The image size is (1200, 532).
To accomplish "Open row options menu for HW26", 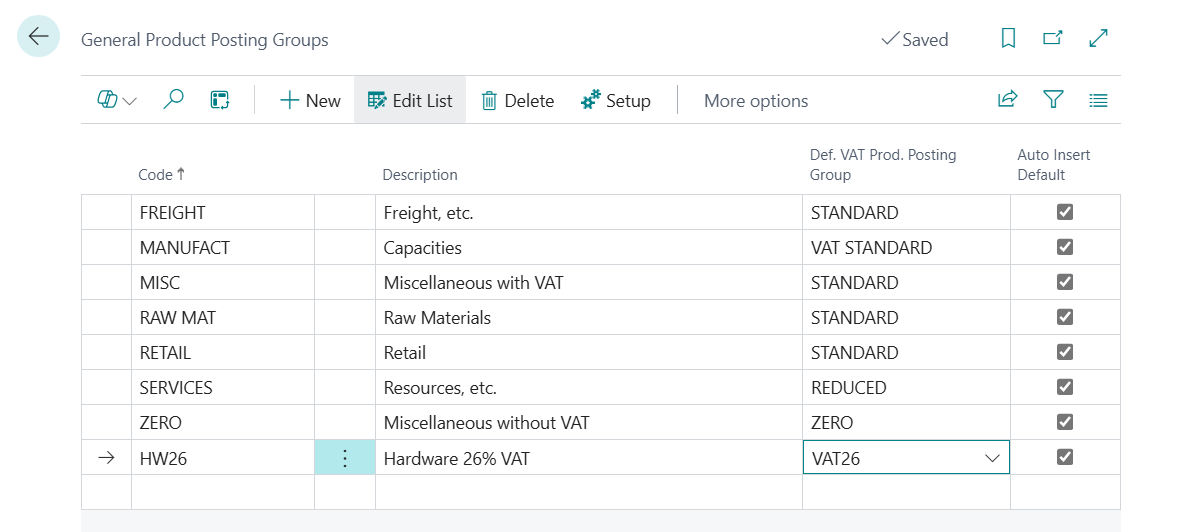I will point(345,458).
